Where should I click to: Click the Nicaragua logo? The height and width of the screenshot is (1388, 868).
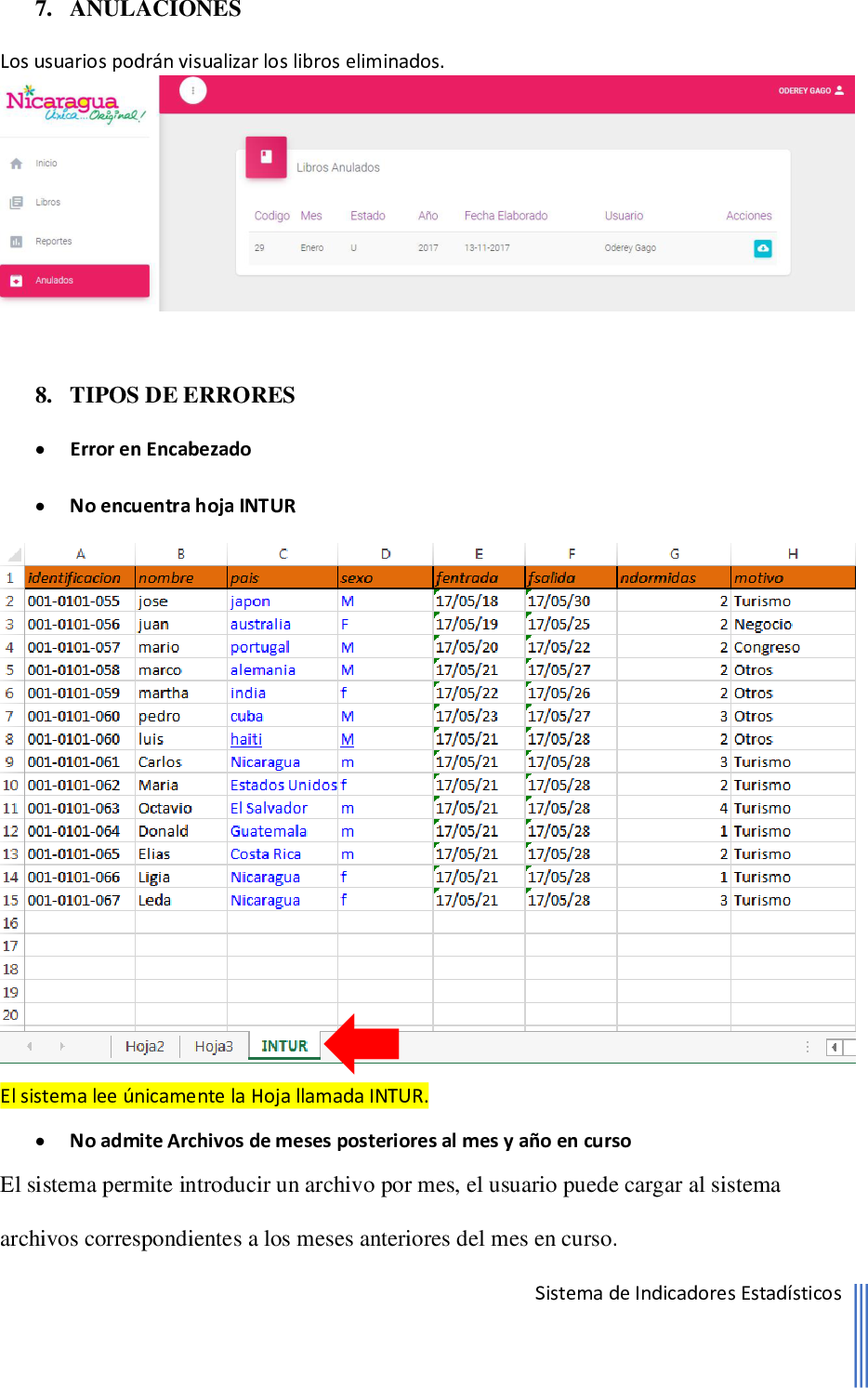coord(74,104)
